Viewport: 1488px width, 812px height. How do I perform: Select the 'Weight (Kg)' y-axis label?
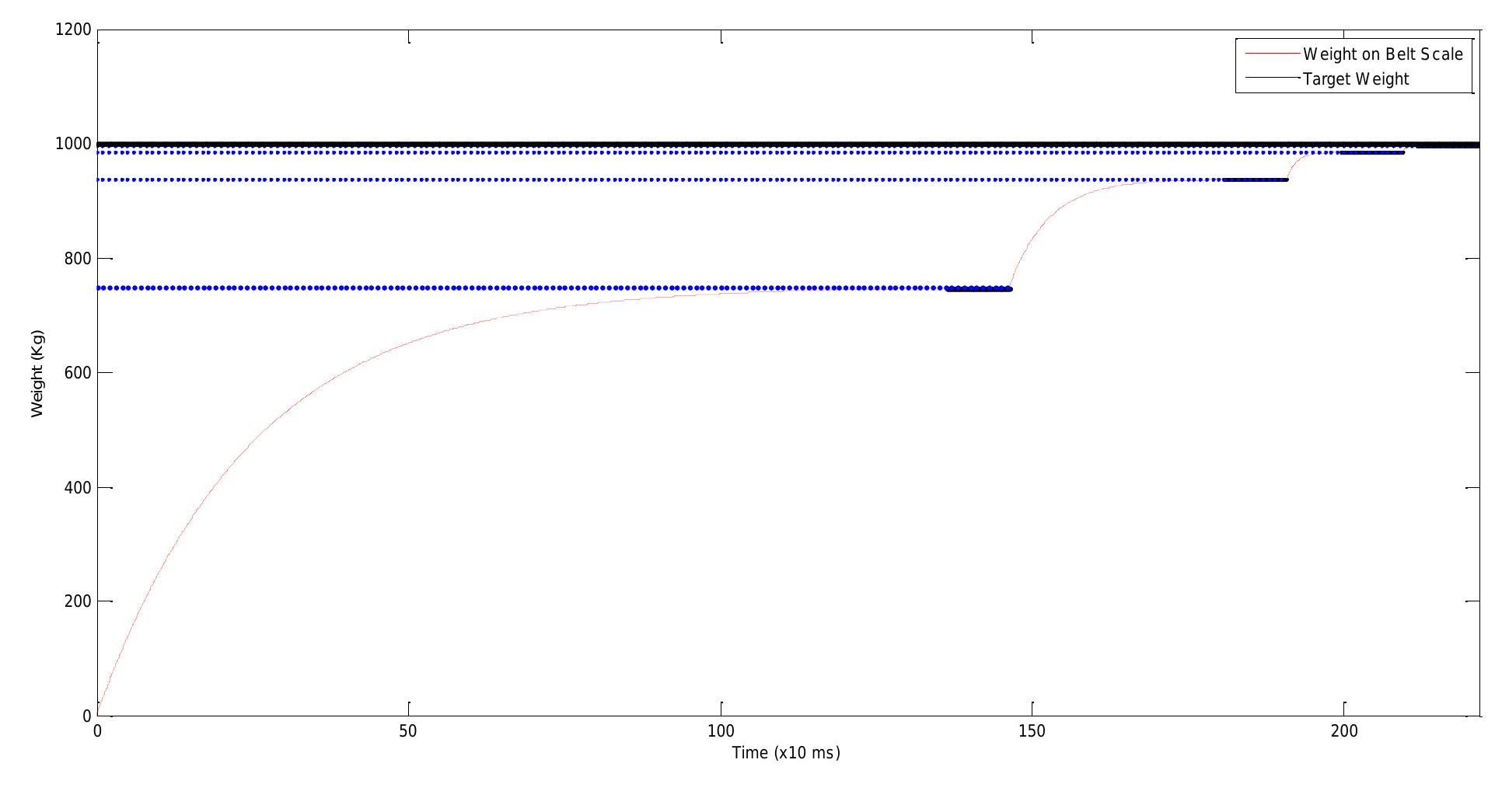click(37, 374)
